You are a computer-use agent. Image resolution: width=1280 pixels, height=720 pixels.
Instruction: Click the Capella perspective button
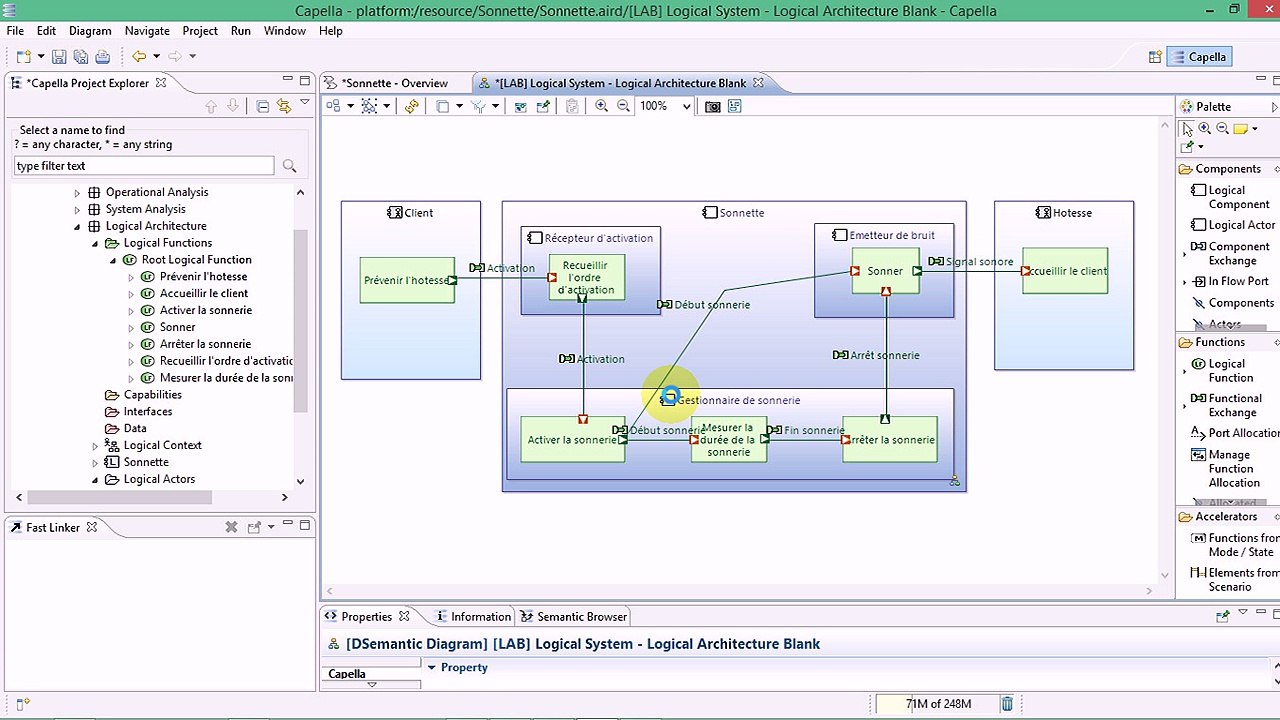coord(1198,57)
